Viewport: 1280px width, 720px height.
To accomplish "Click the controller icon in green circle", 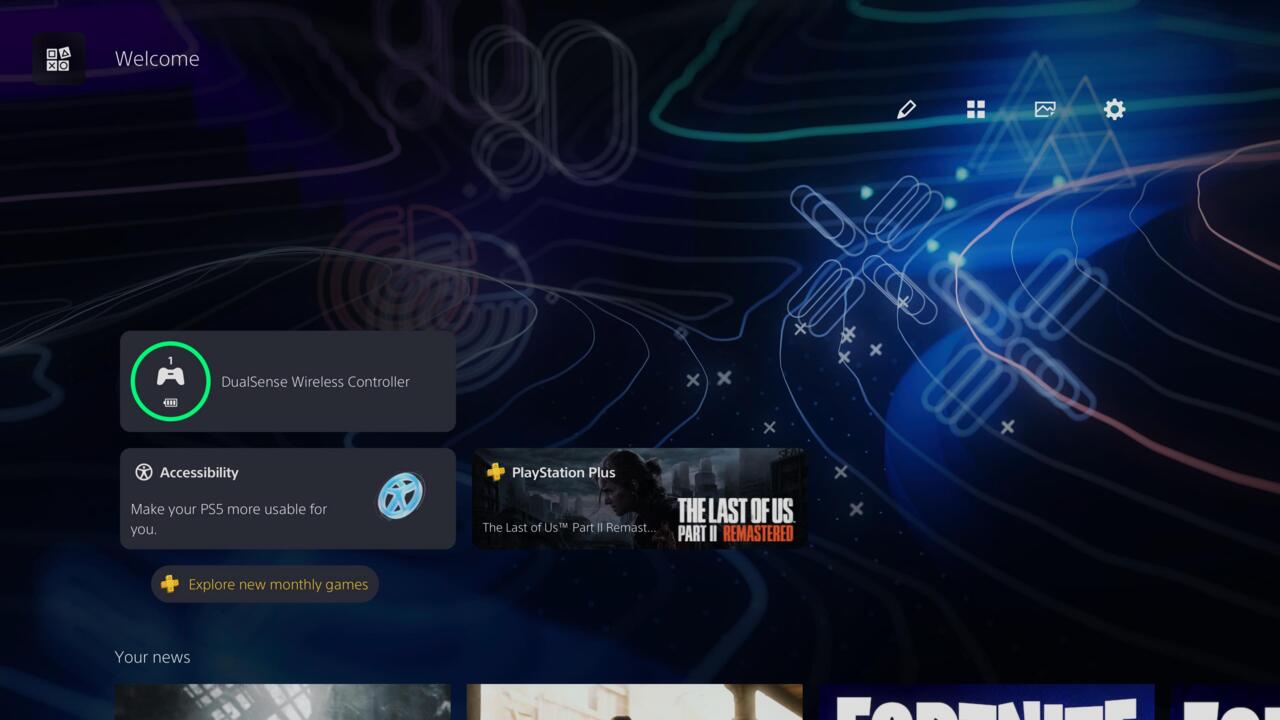I will [170, 378].
